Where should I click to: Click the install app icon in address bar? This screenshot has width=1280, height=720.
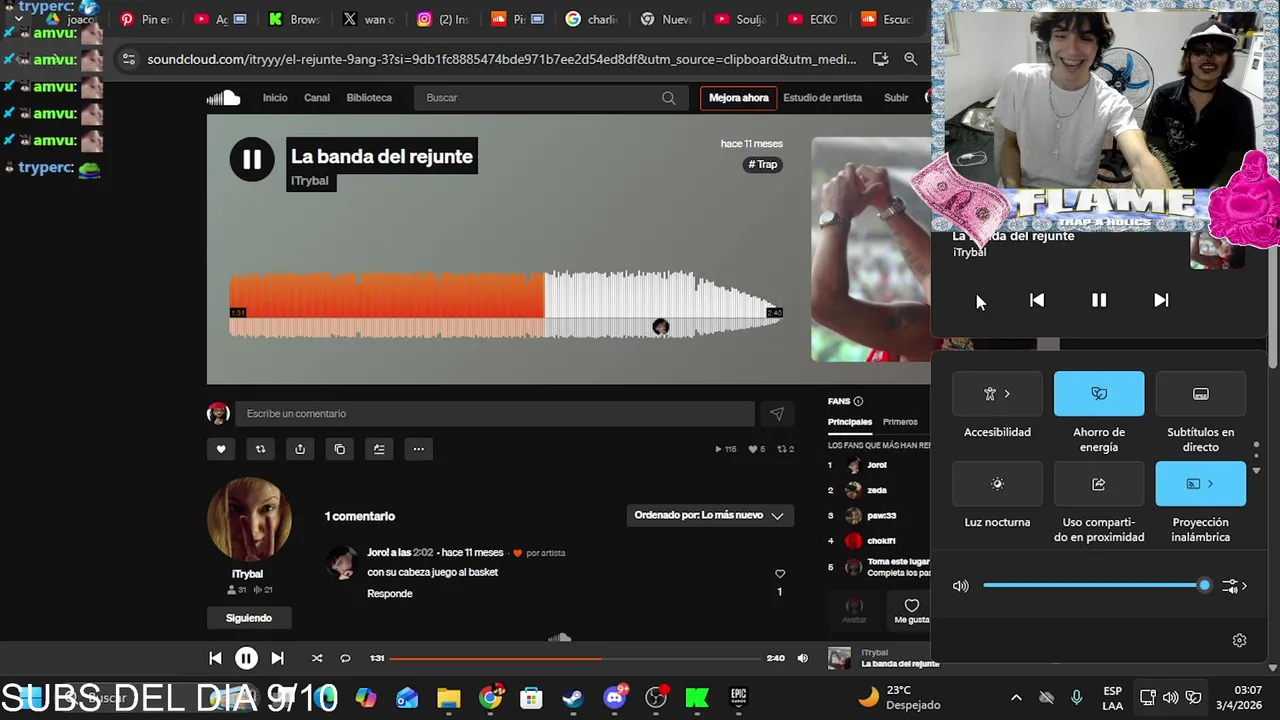880,59
